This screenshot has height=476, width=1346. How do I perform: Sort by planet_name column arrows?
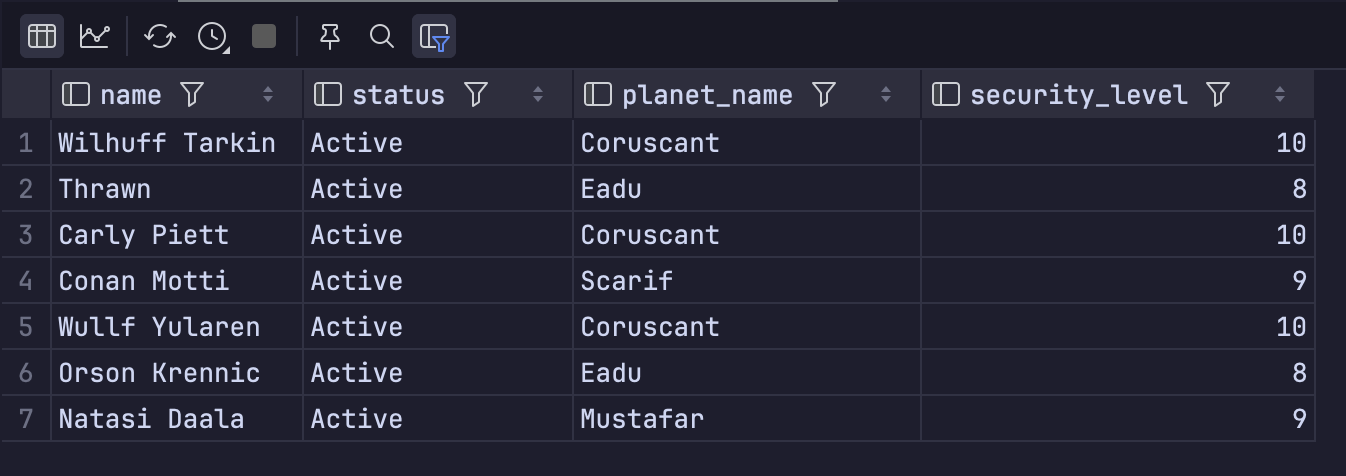pos(886,94)
